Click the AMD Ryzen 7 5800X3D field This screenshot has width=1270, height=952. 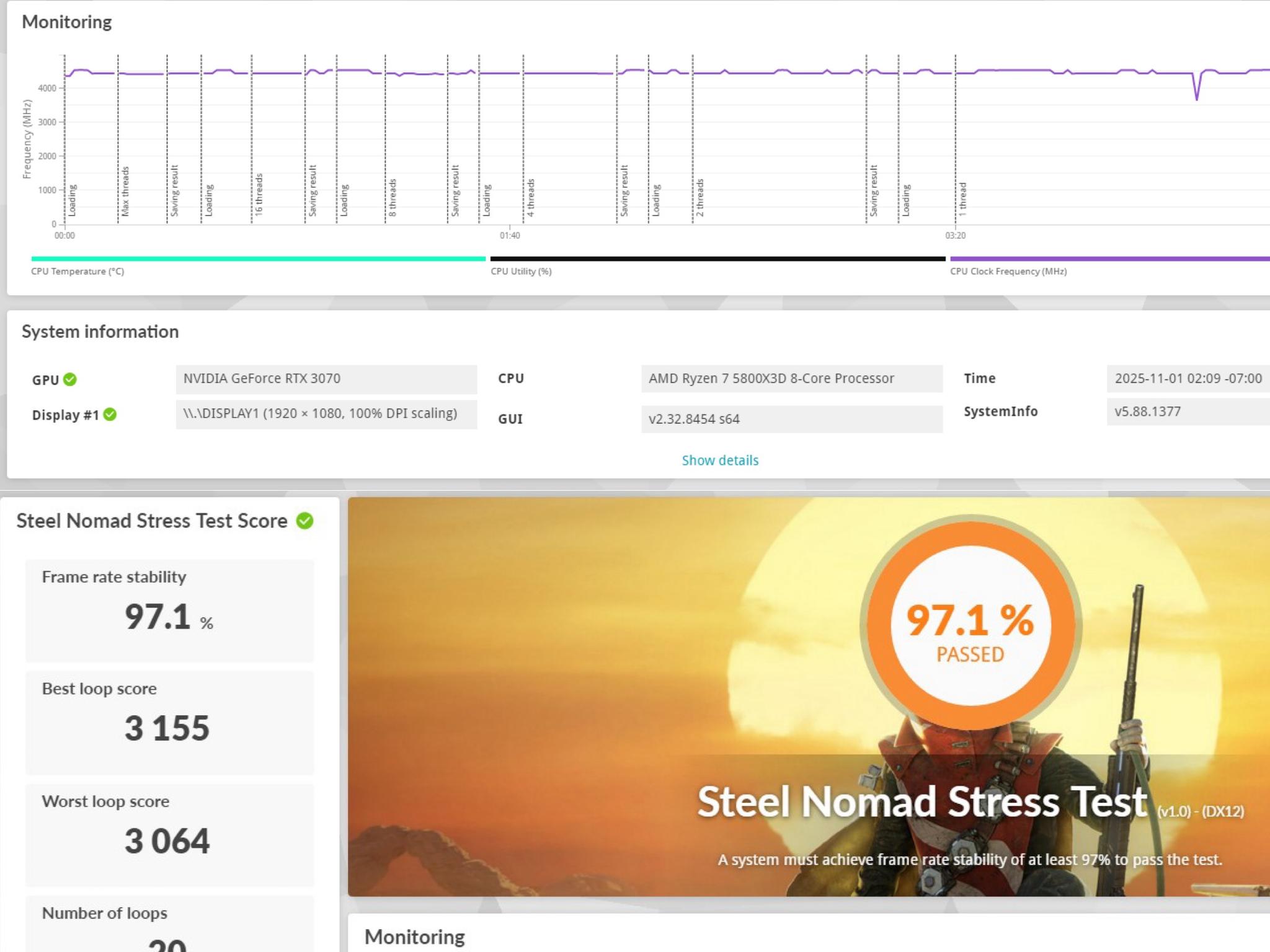pos(792,379)
